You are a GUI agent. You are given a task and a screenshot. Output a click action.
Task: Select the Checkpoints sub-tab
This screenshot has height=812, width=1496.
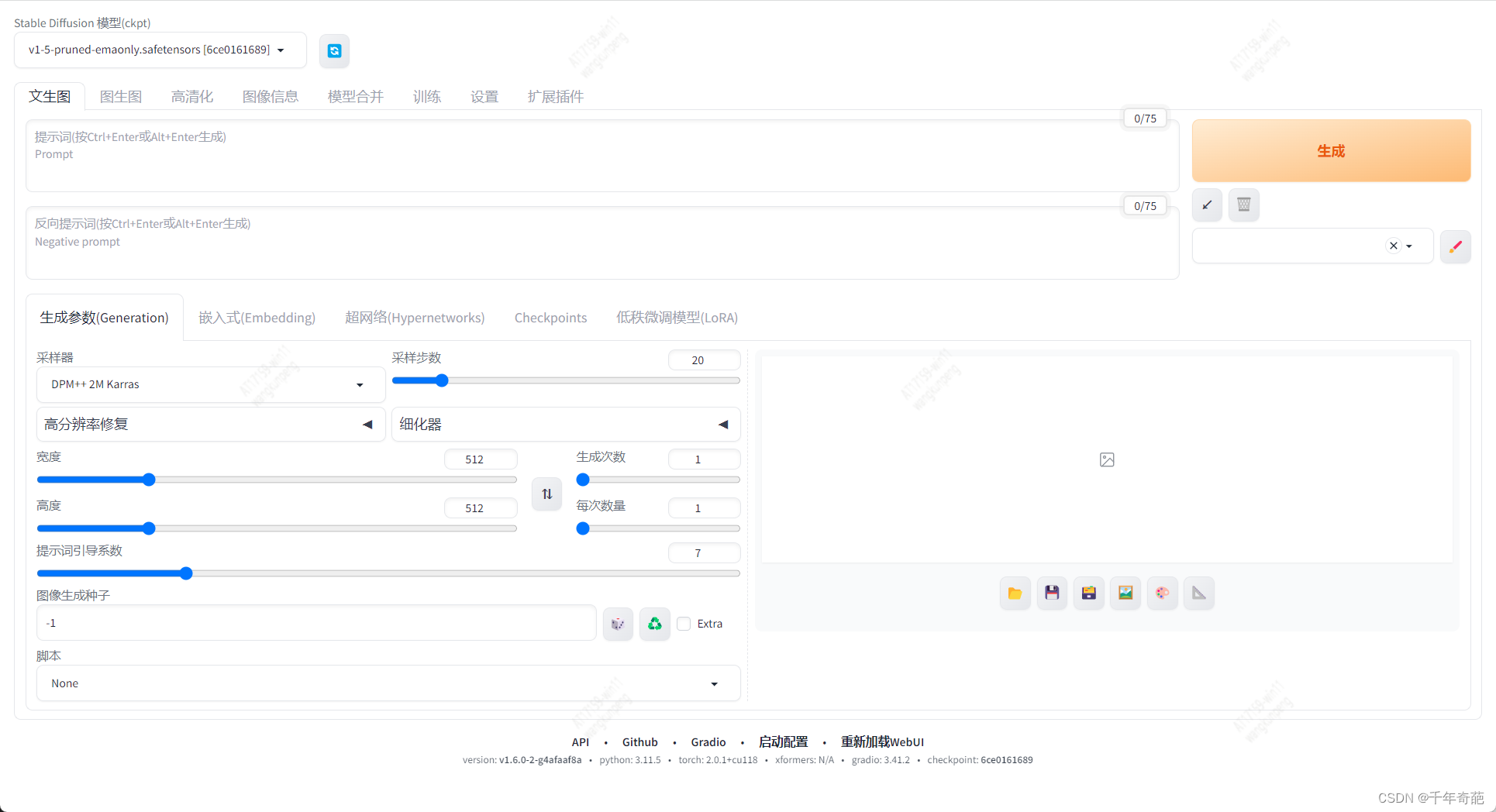coord(550,318)
